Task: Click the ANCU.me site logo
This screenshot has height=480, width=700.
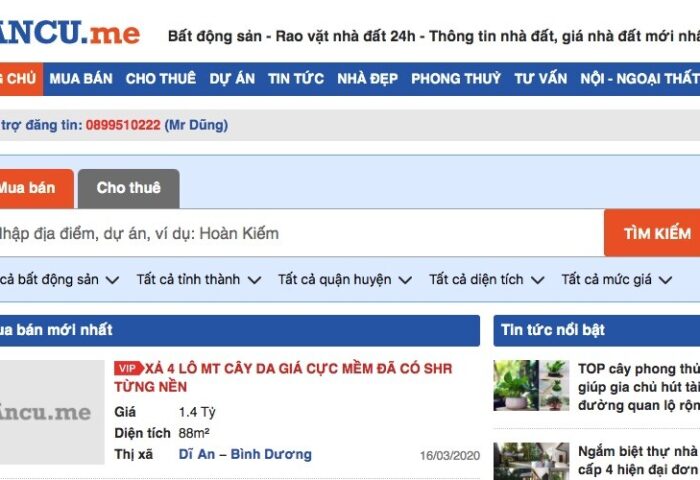Action: pyautogui.click(x=68, y=32)
